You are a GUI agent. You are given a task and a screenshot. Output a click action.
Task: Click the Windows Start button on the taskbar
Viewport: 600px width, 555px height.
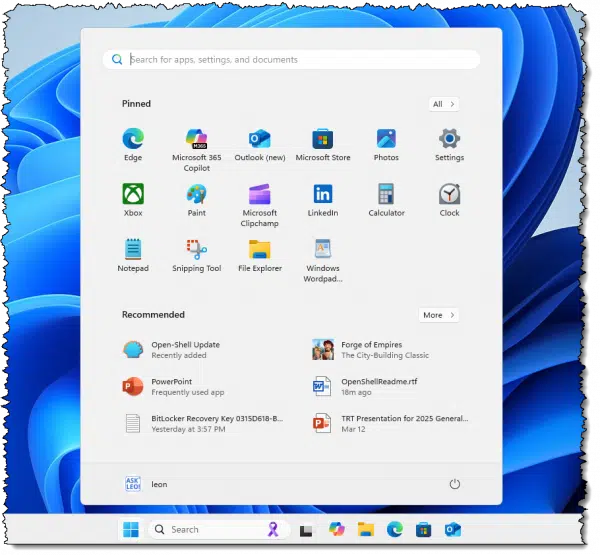point(131,530)
